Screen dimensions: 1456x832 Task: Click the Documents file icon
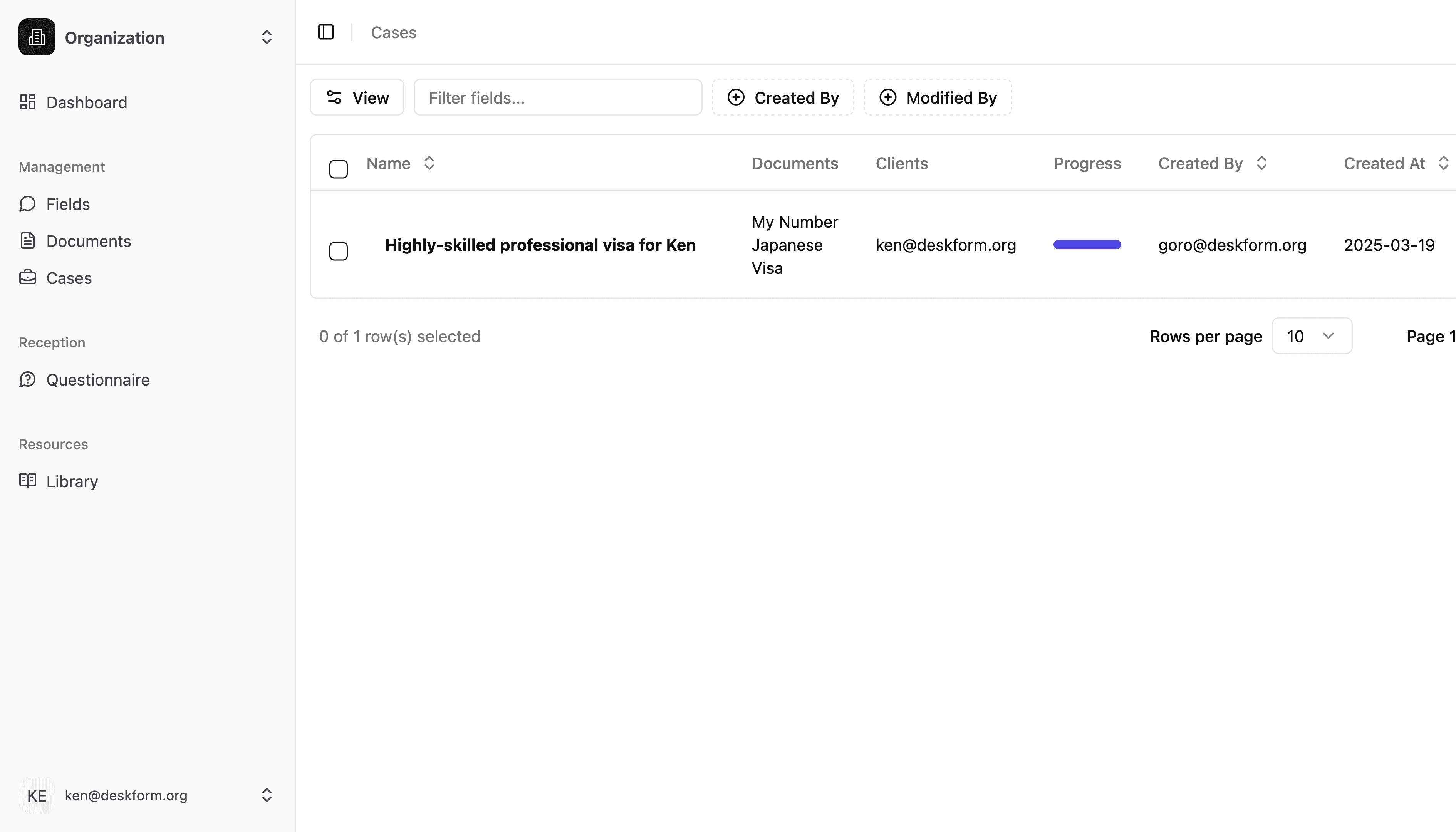coord(27,241)
